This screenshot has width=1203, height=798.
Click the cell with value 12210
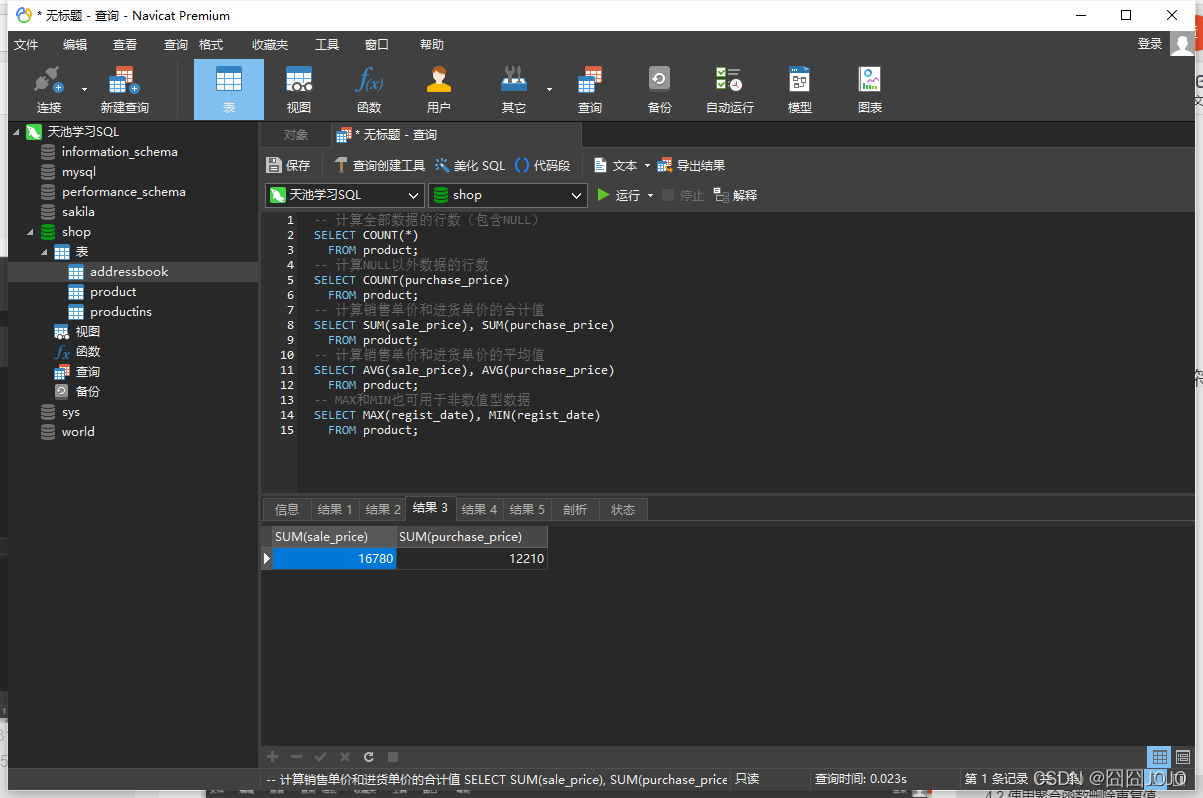click(472, 559)
